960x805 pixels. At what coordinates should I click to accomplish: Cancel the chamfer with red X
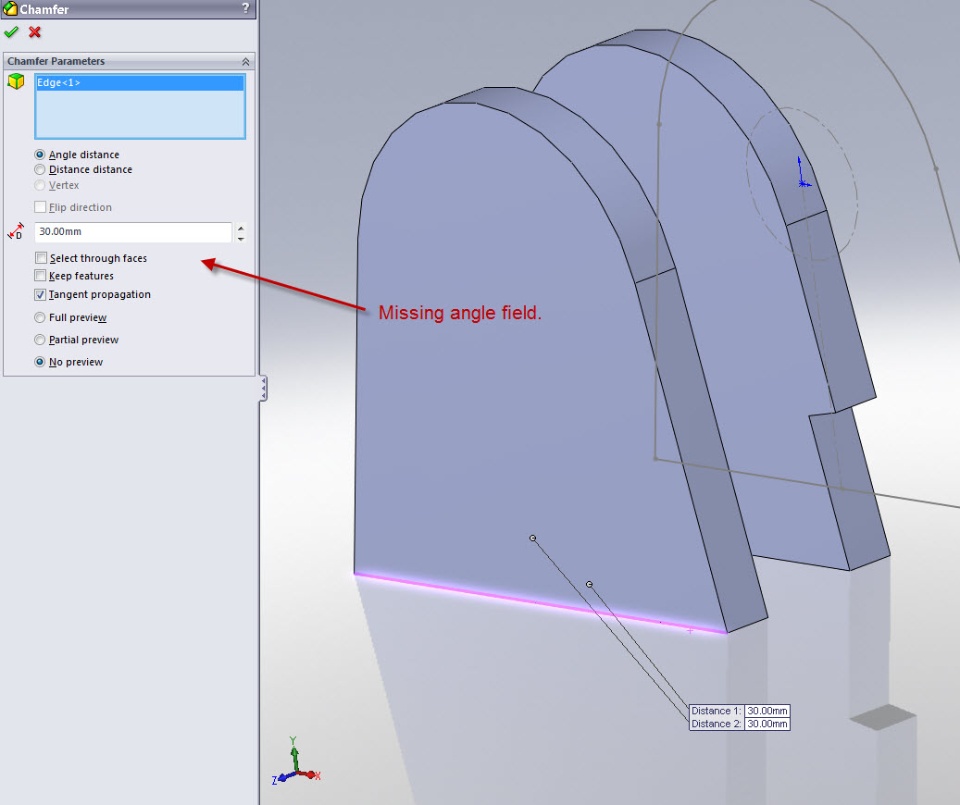[x=35, y=32]
